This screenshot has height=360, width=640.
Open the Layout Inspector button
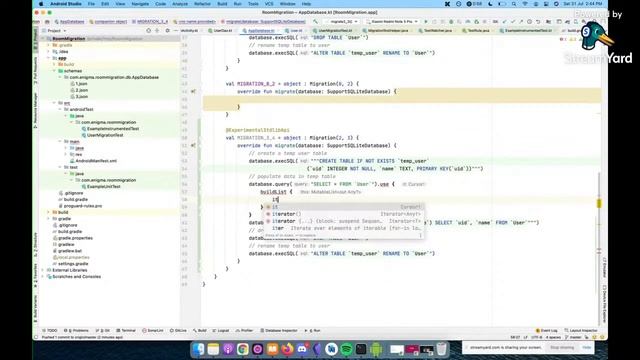tap(581, 331)
